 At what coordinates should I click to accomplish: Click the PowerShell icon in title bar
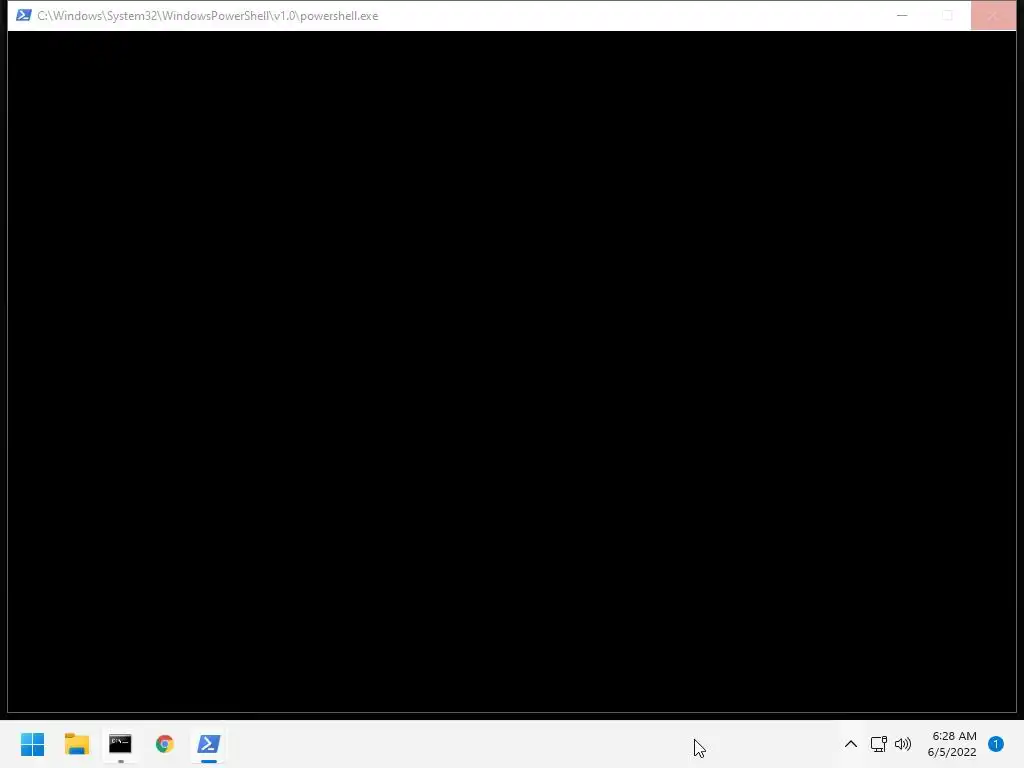tap(24, 15)
